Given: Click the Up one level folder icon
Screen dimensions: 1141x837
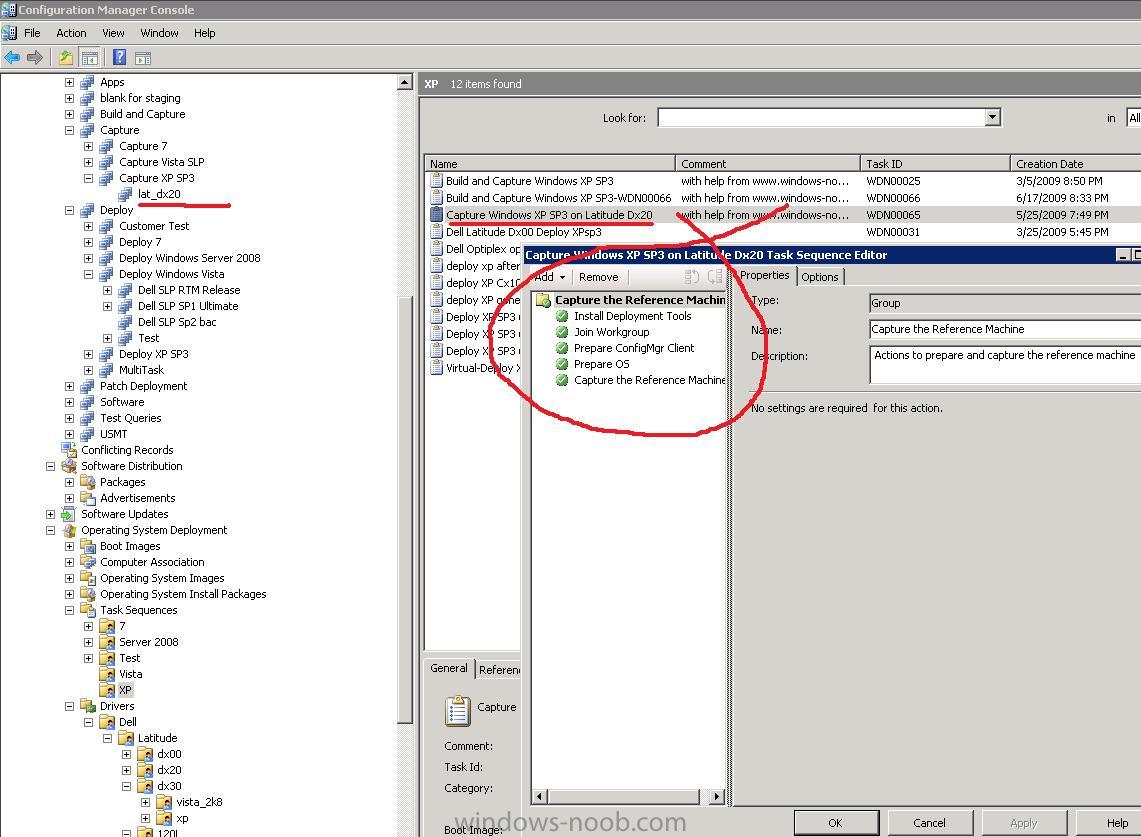Looking at the screenshot, I should tap(65, 57).
